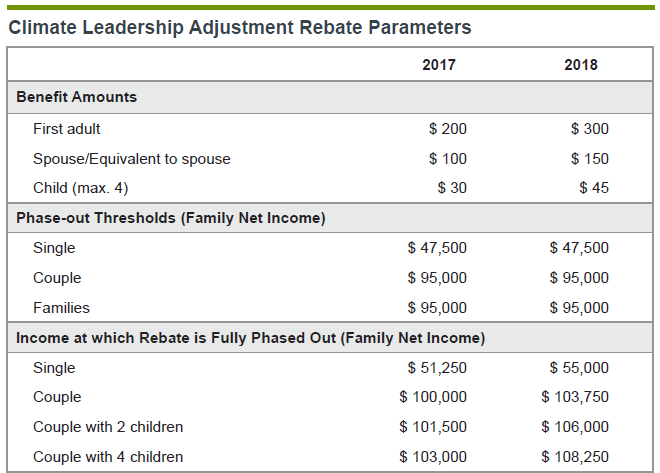The image size is (660, 473).
Task: Click the $ 300 first adult value
Action: coord(590,128)
